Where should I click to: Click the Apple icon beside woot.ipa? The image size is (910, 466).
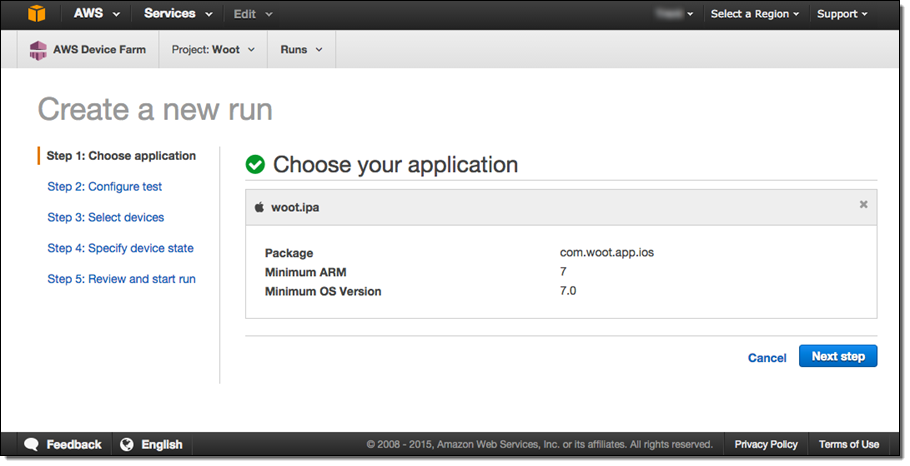click(259, 206)
